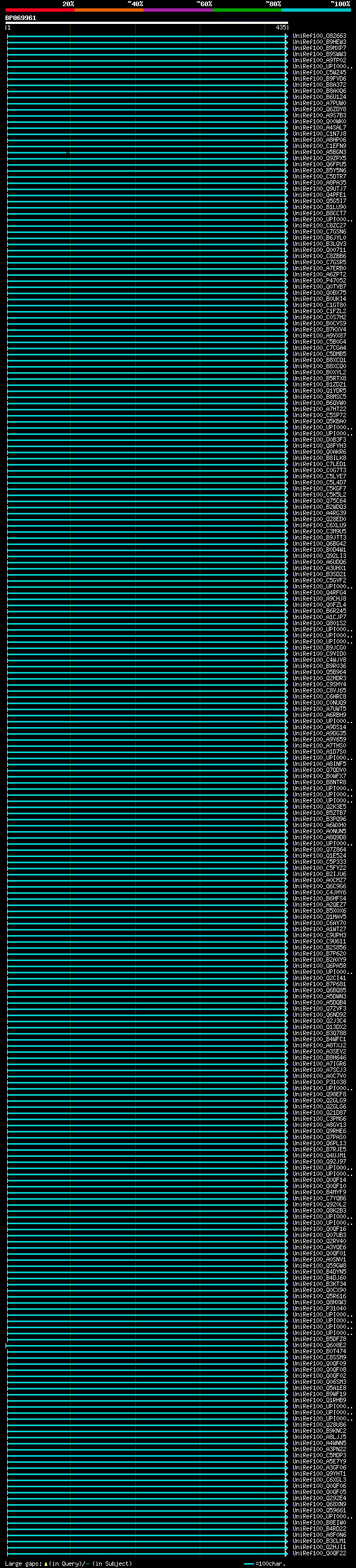This screenshot has width=356, height=1568.
Task: Open hit UniRef100_A8PA35
Action: tap(319, 182)
